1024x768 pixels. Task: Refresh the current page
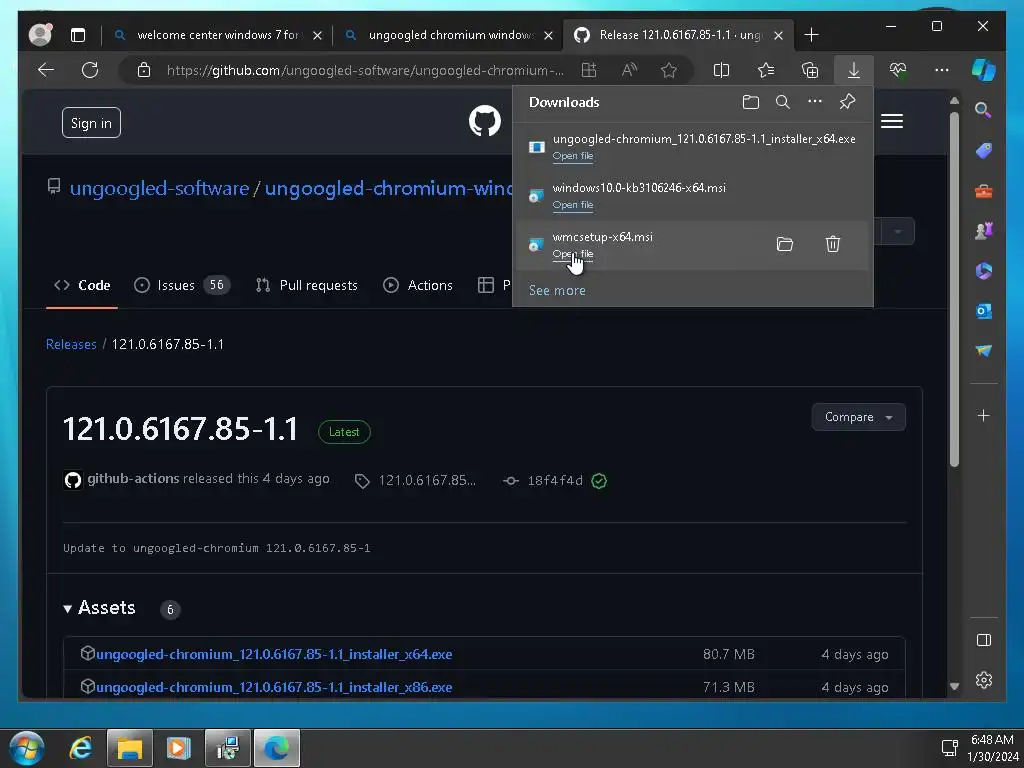click(x=89, y=70)
